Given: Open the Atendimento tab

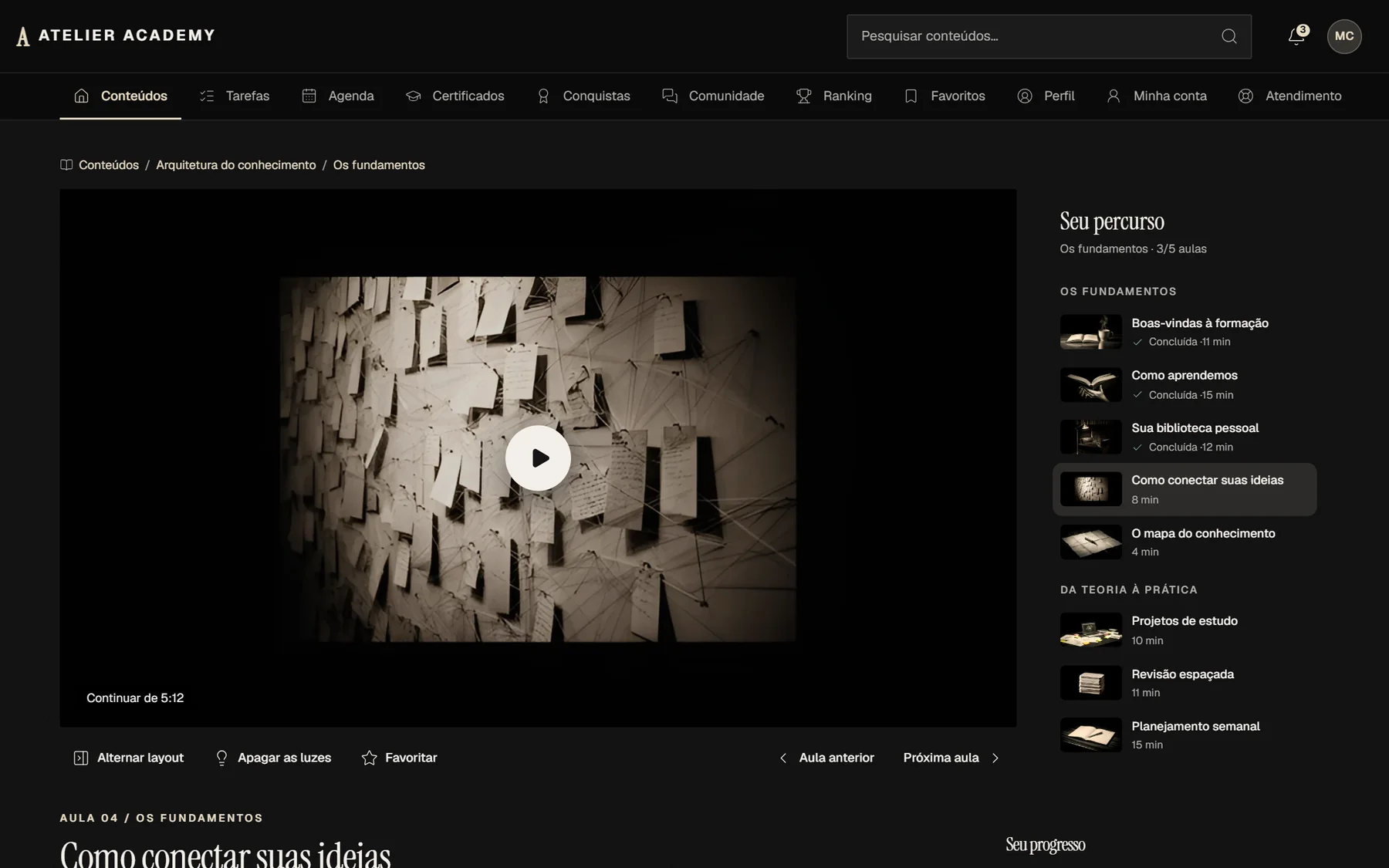Looking at the screenshot, I should [1290, 96].
